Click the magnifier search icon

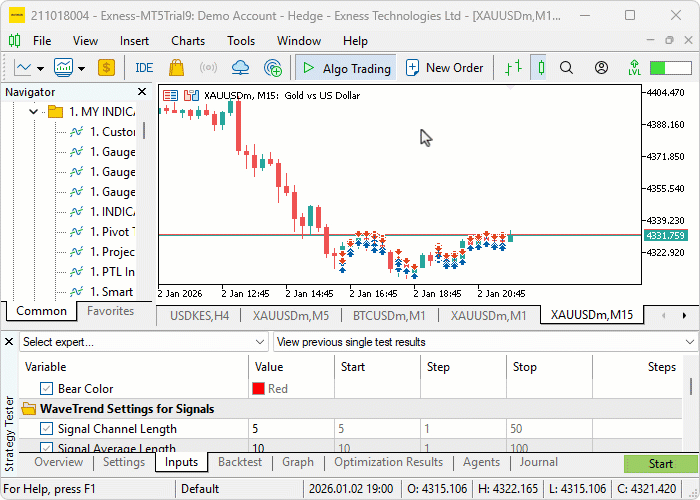566,68
